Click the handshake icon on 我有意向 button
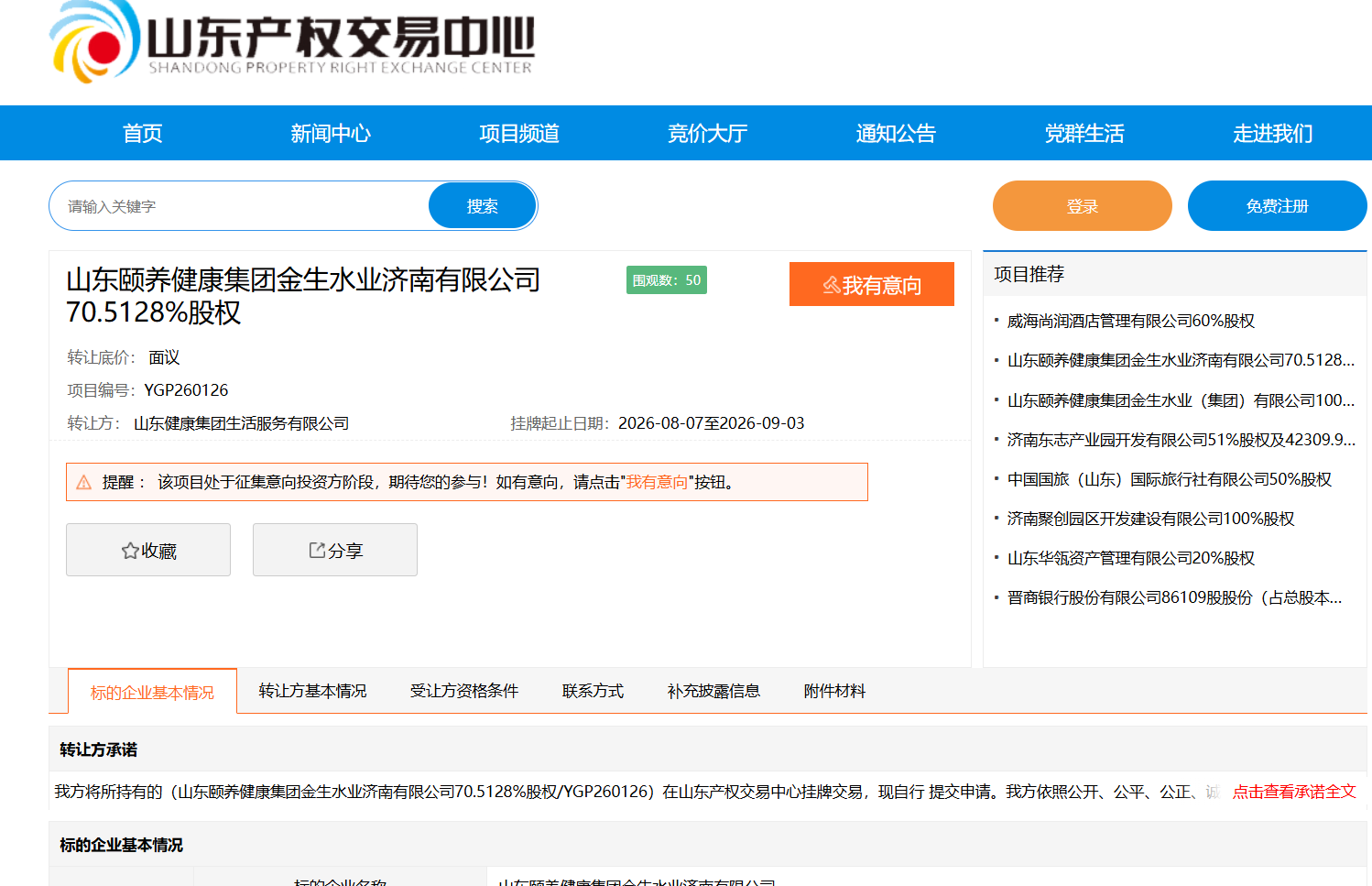The width and height of the screenshot is (1372, 886). pos(832,285)
